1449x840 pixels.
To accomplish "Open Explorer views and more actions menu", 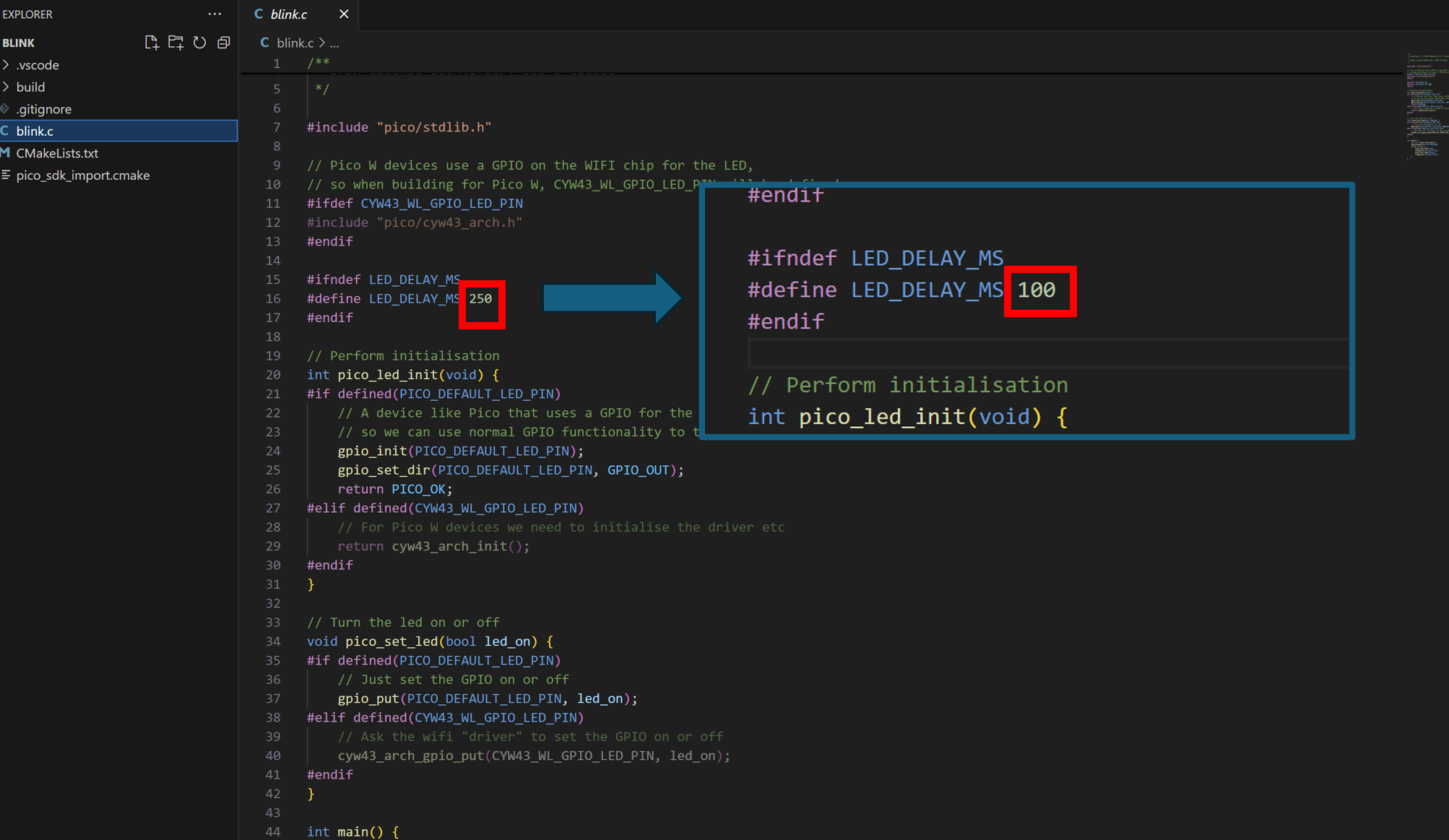I will click(x=215, y=14).
